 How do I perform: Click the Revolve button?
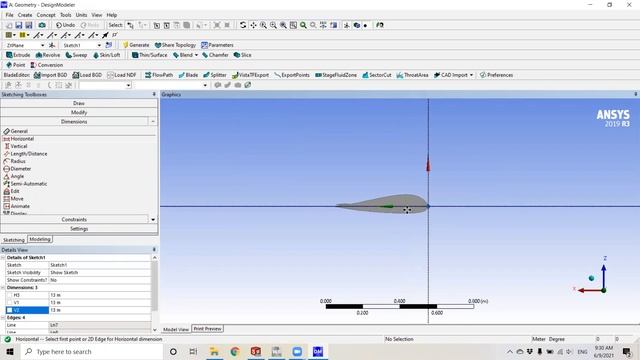pyautogui.click(x=48, y=55)
